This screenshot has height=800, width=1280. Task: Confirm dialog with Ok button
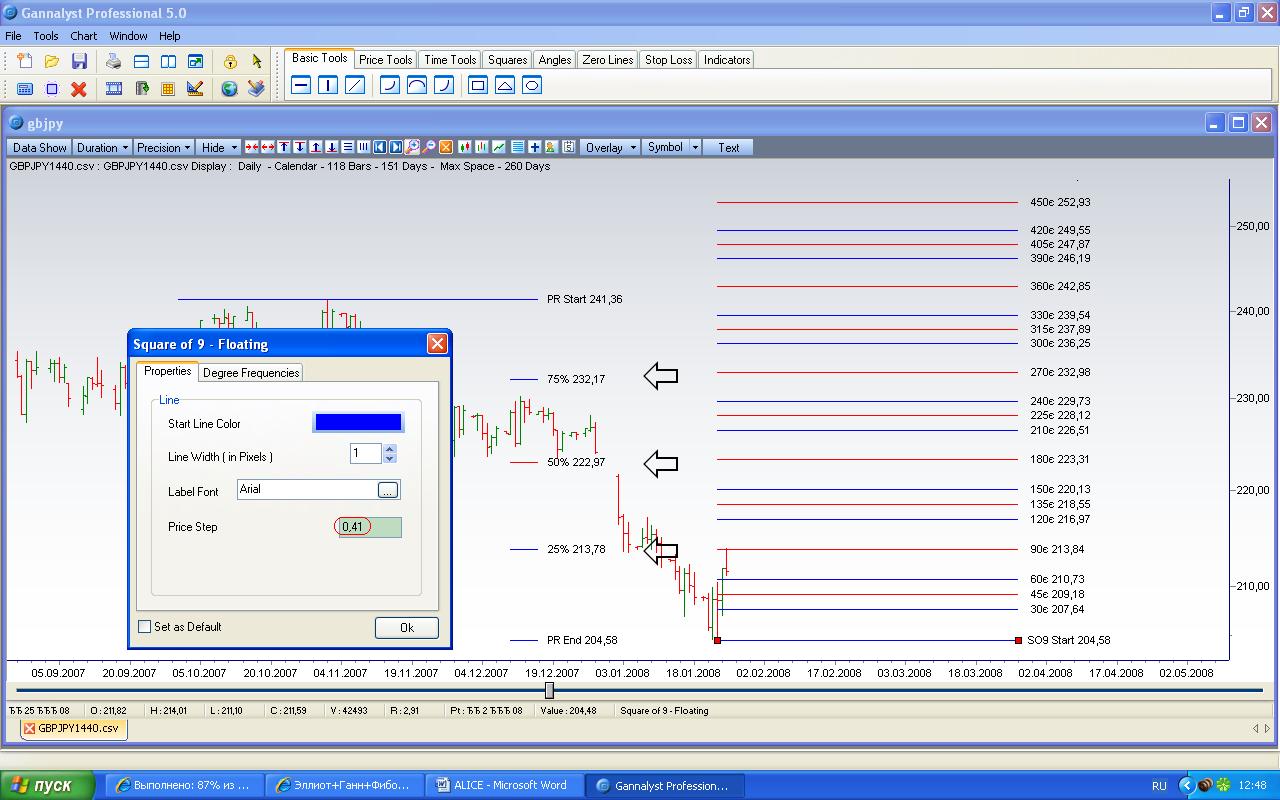[x=406, y=627]
